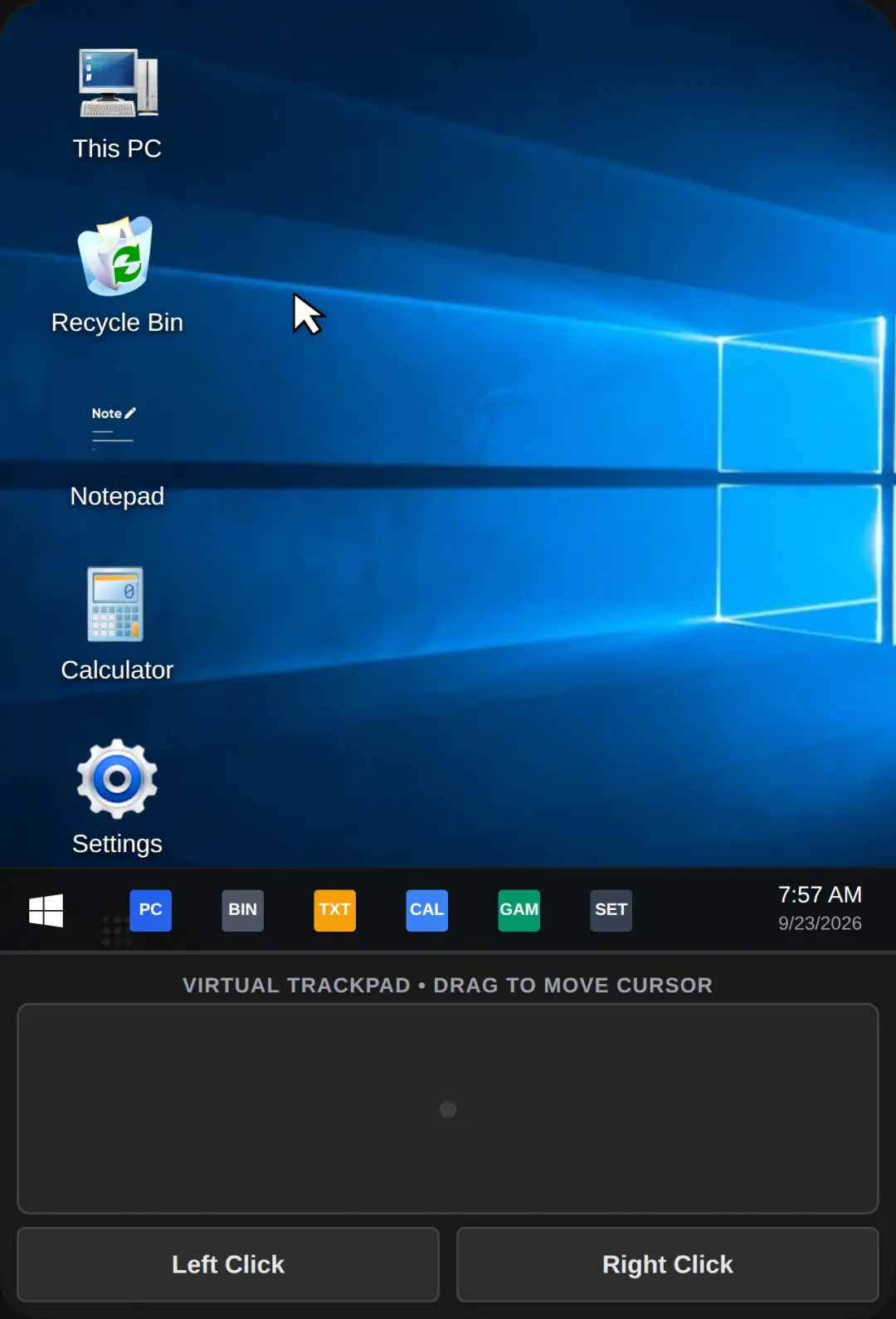Open the SET taskbar shortcut
The width and height of the screenshot is (896, 1319).
[x=611, y=910]
